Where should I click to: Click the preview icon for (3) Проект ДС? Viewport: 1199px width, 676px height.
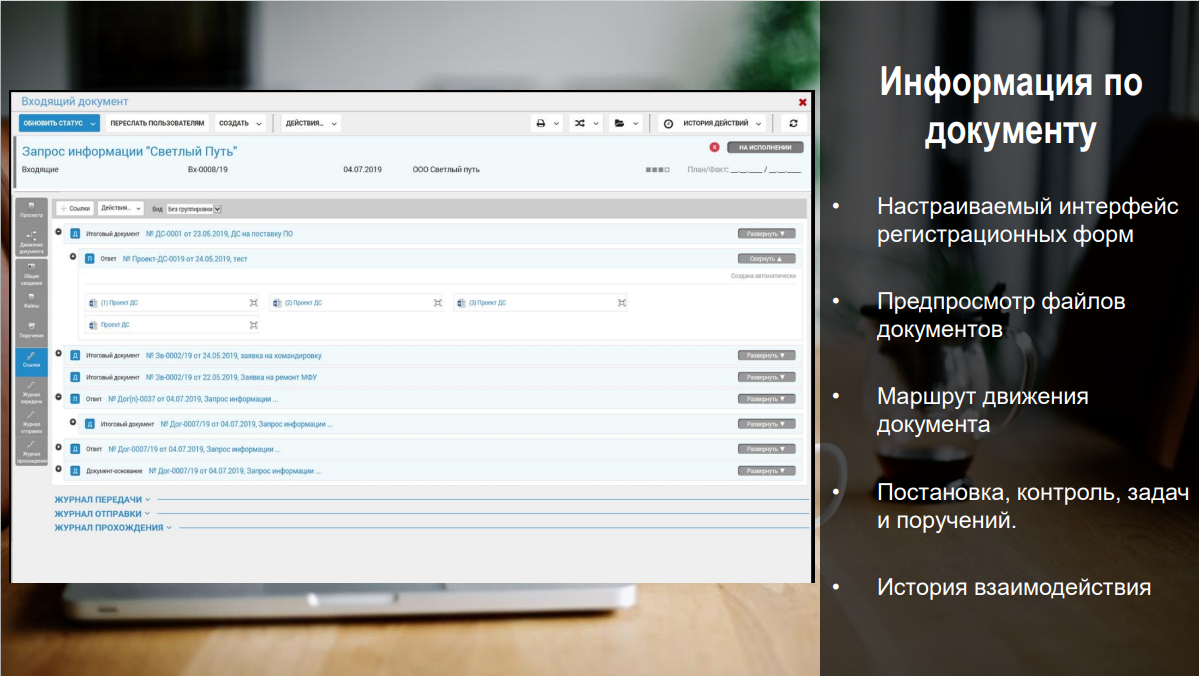(622, 303)
